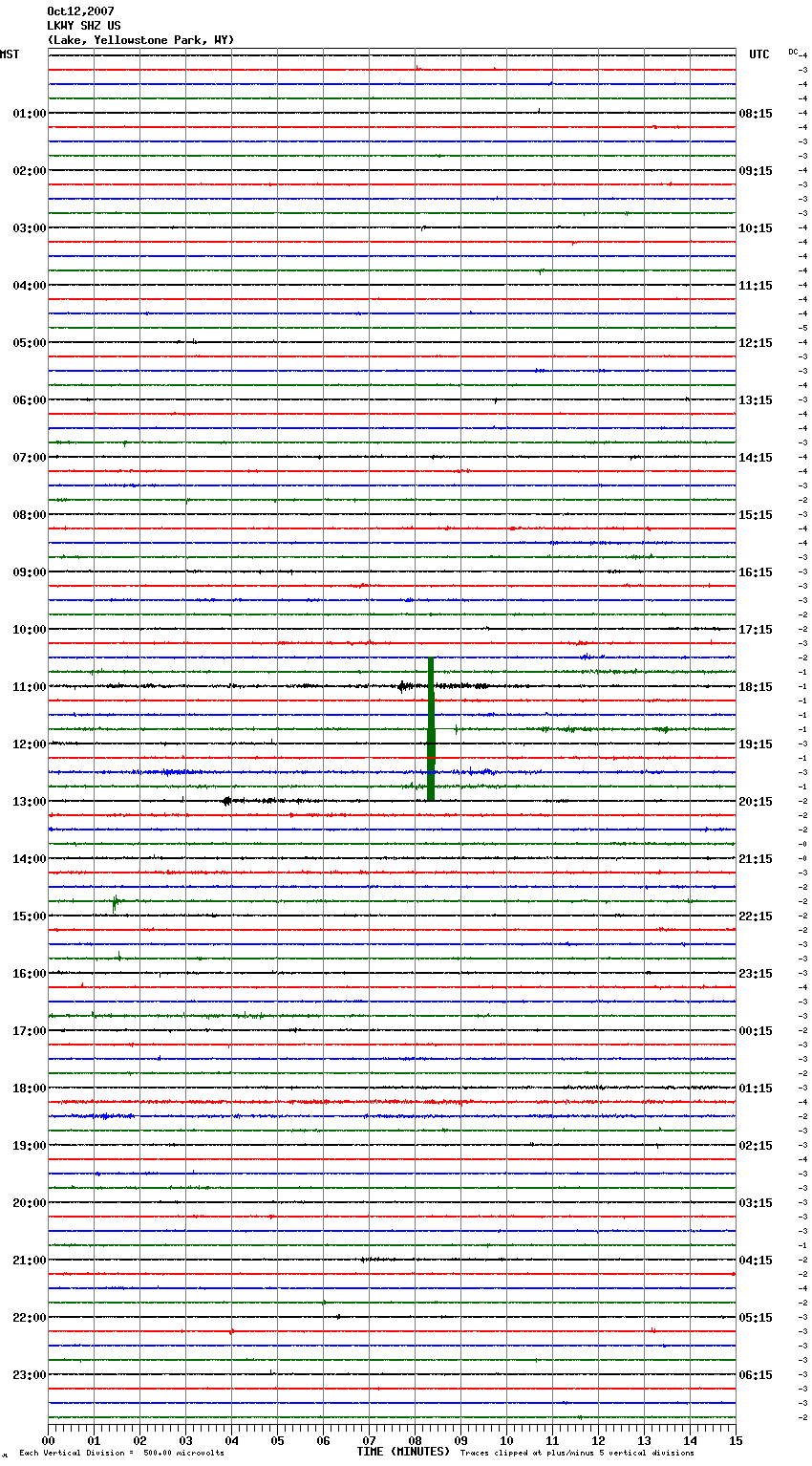Click the Each Vertical Division 500.00 microvolts note
Screen dimensions: 812x1466
click(121, 1454)
